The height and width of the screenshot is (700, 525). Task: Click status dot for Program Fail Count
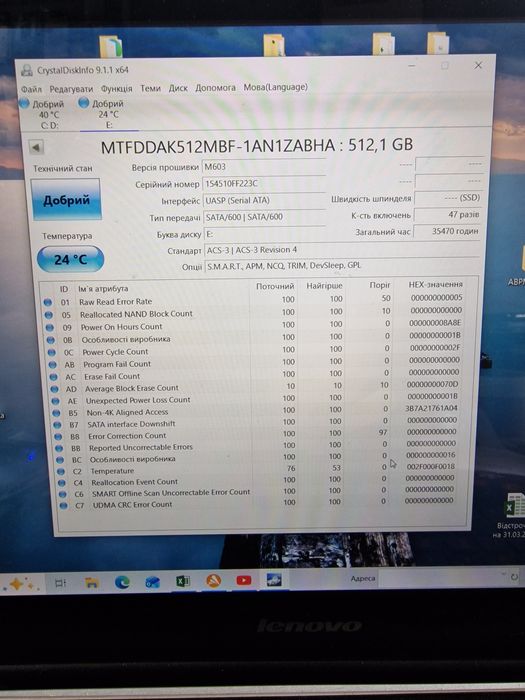tap(52, 365)
